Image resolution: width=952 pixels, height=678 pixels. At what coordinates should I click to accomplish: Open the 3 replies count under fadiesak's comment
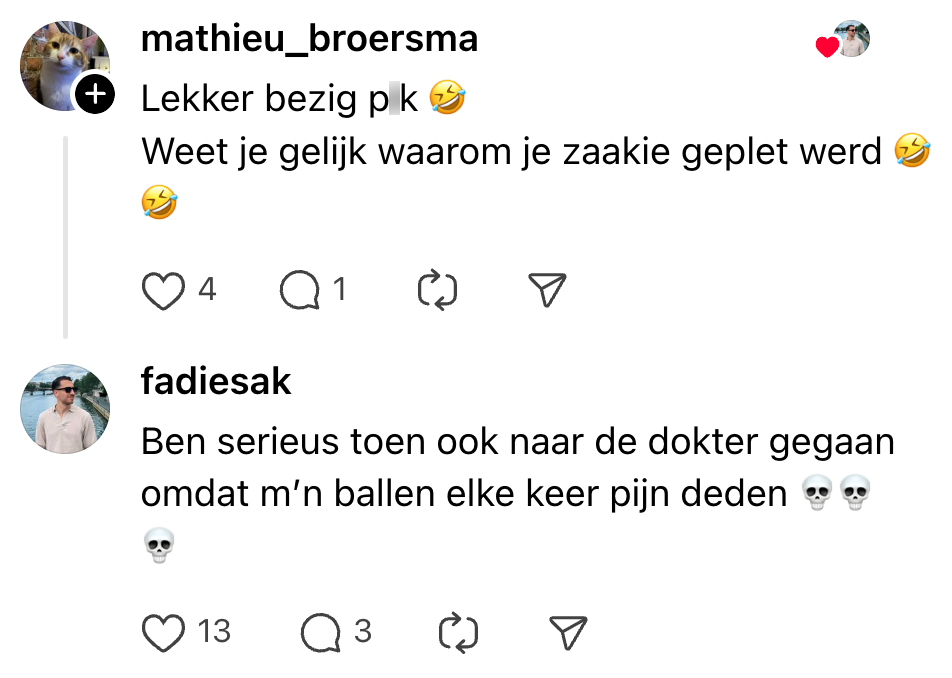click(363, 632)
